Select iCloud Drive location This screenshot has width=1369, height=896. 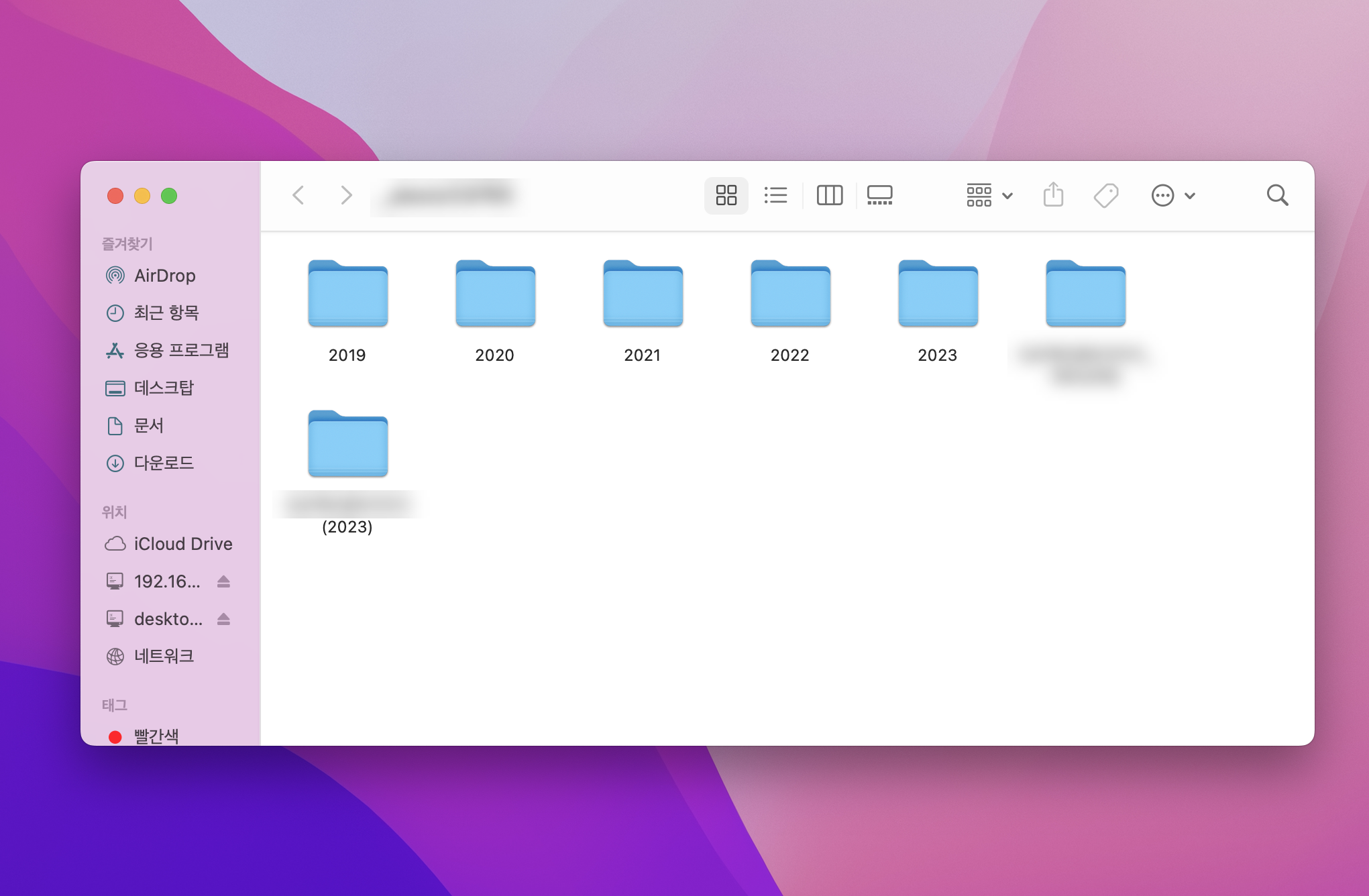point(182,544)
